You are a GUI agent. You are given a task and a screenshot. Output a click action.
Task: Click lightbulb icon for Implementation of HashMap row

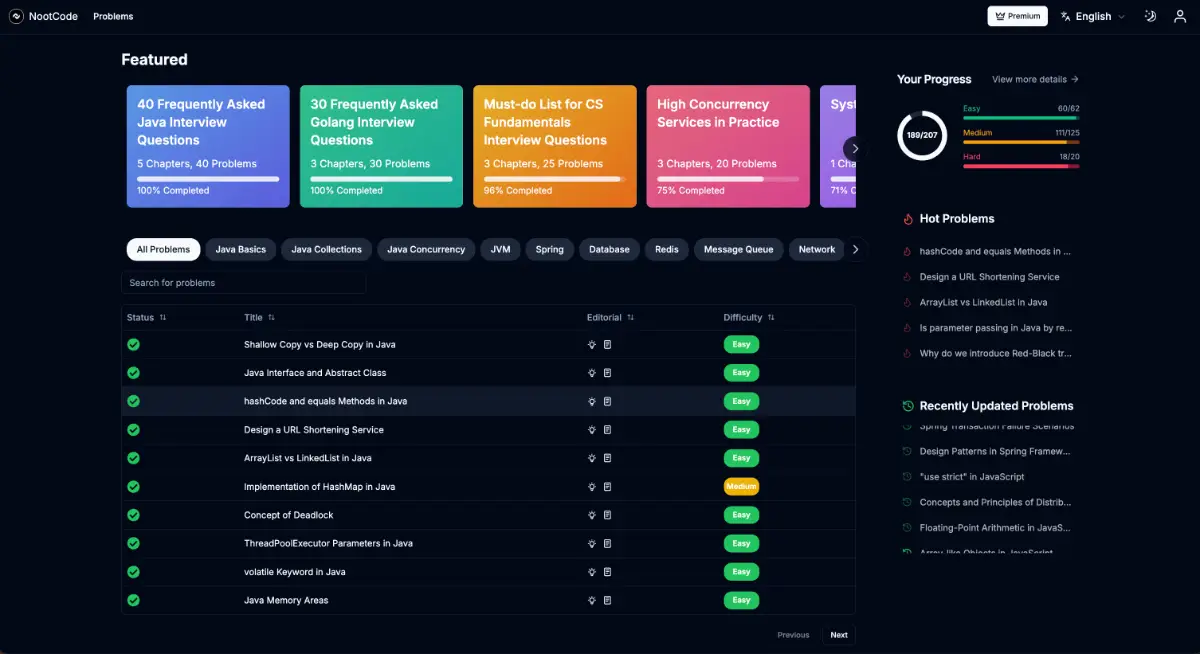(592, 487)
